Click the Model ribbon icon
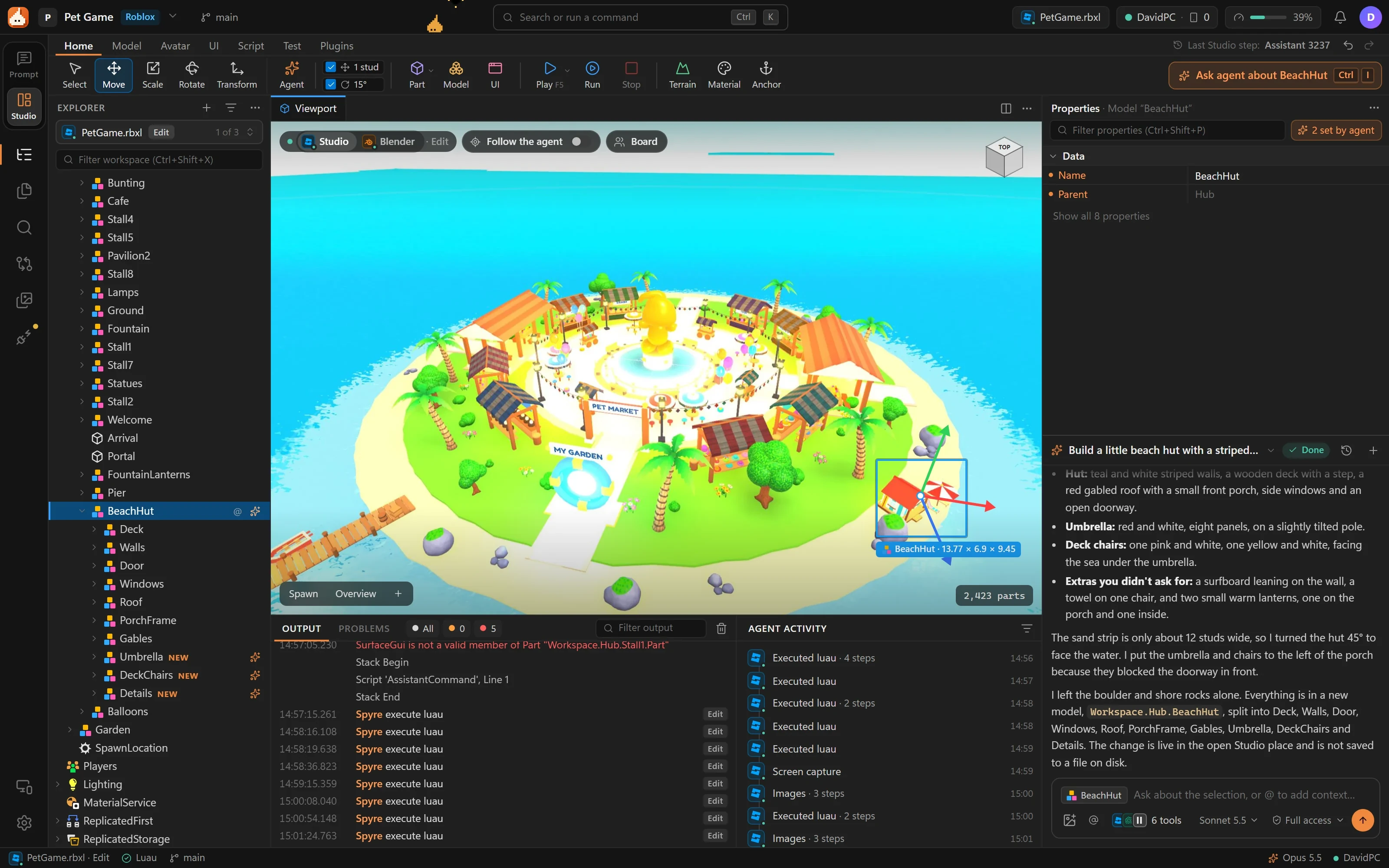 tap(456, 75)
